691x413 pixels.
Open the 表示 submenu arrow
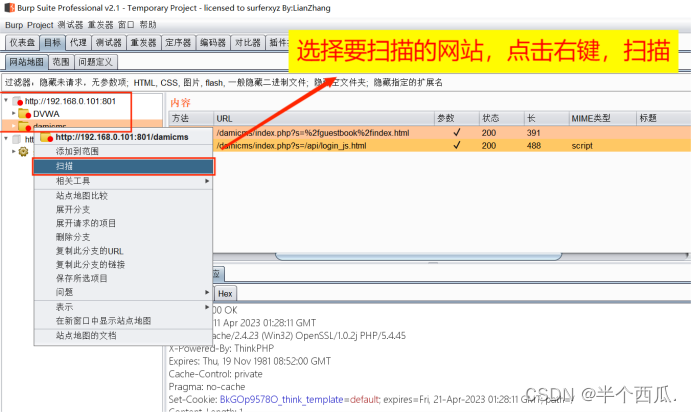(x=207, y=307)
